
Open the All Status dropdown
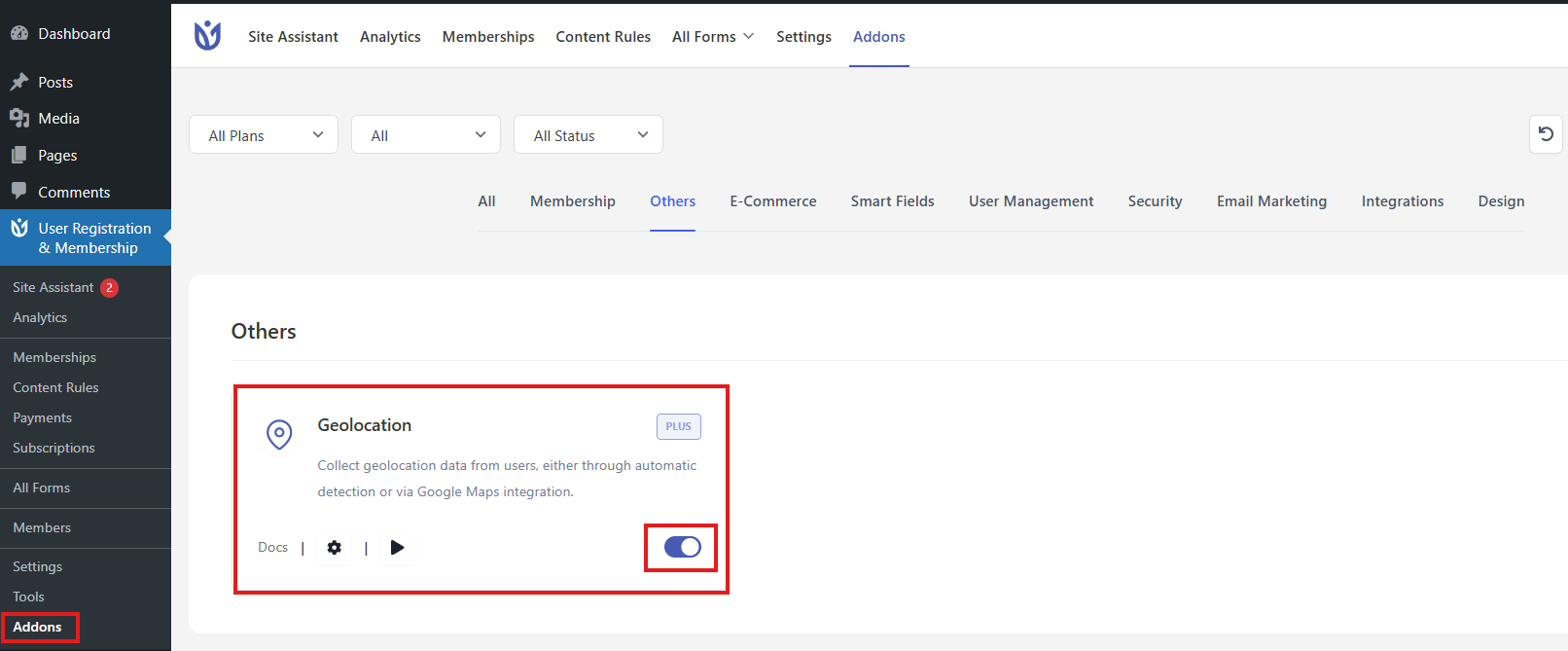(x=588, y=134)
